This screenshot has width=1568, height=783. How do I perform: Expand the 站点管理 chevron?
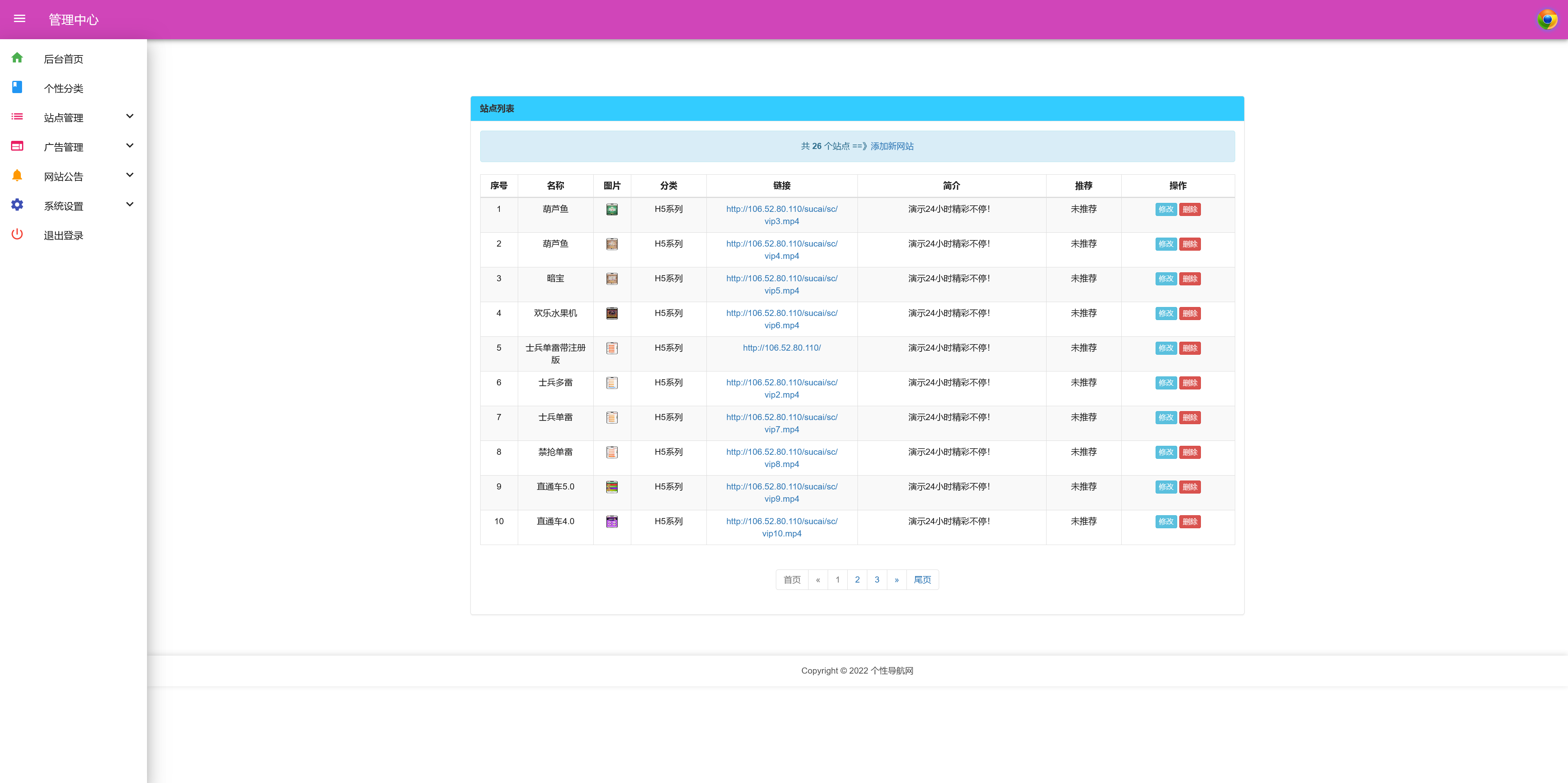point(130,116)
